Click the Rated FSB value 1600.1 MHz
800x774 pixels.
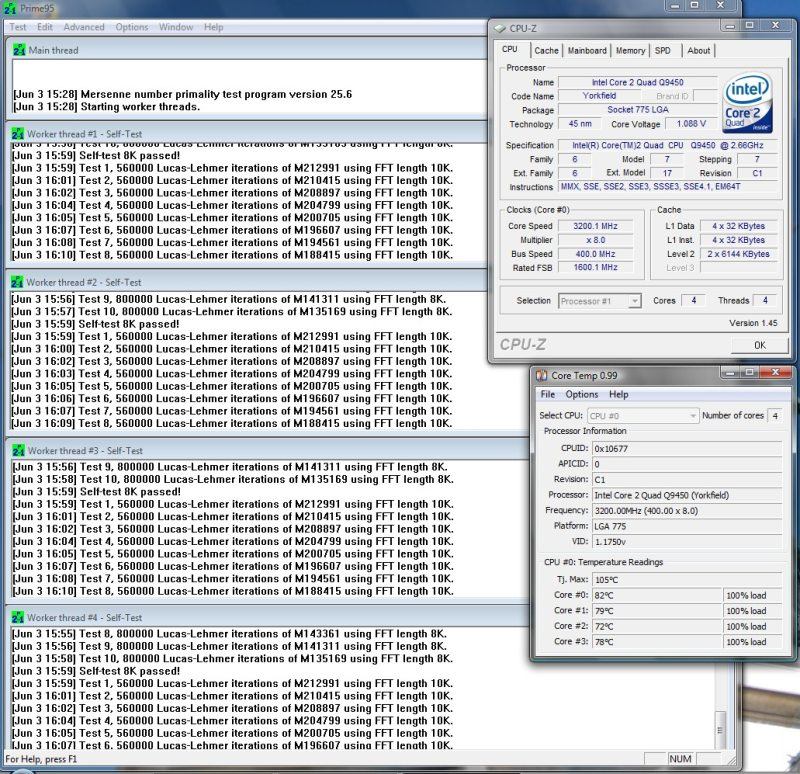[595, 267]
